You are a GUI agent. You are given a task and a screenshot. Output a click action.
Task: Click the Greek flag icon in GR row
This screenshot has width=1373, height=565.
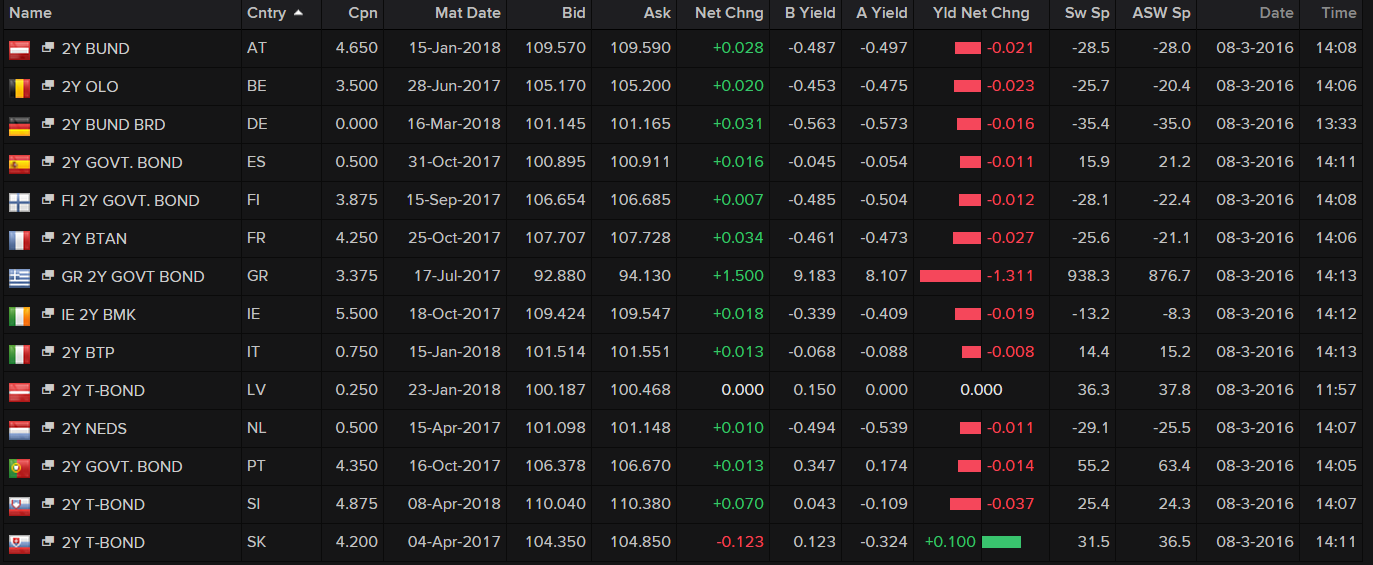(x=19, y=277)
